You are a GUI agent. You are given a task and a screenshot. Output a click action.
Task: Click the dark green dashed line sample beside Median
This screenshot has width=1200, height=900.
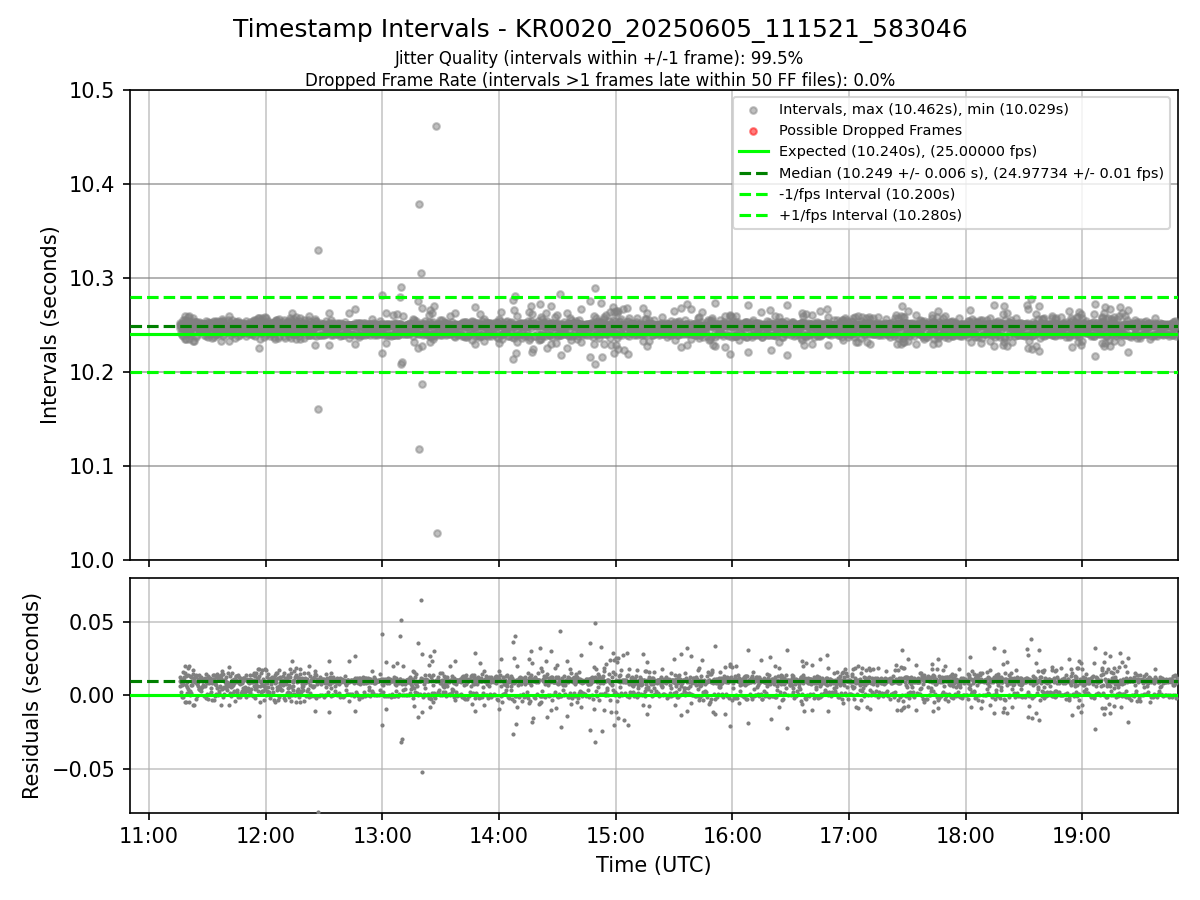click(753, 173)
